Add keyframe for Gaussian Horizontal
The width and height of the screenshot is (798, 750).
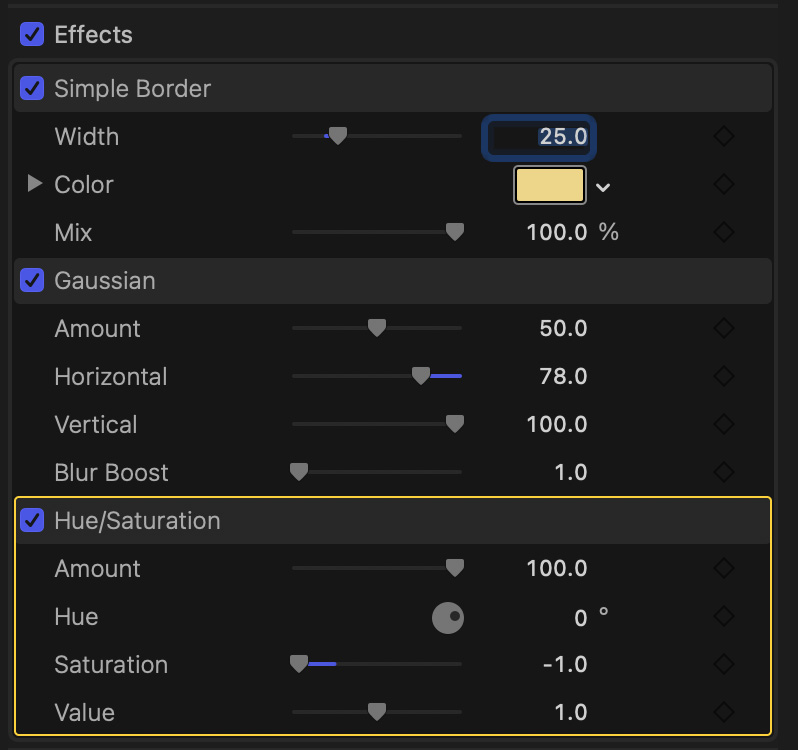click(x=724, y=377)
